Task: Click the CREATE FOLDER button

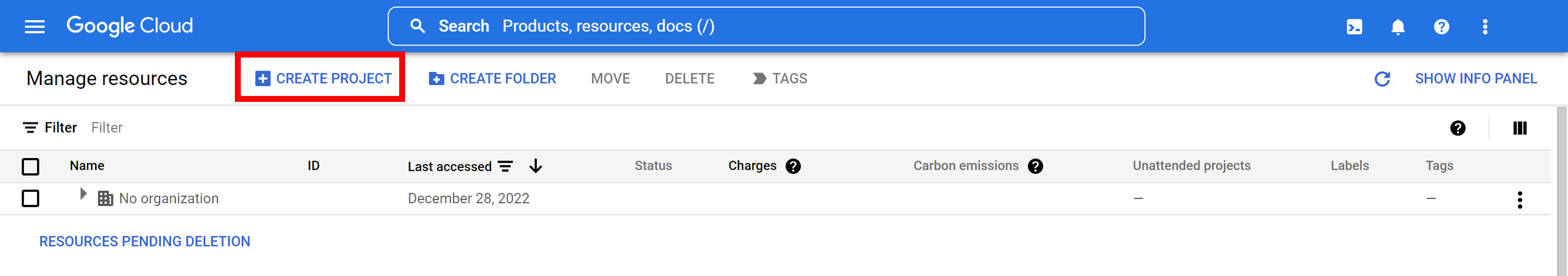Action: [493, 79]
